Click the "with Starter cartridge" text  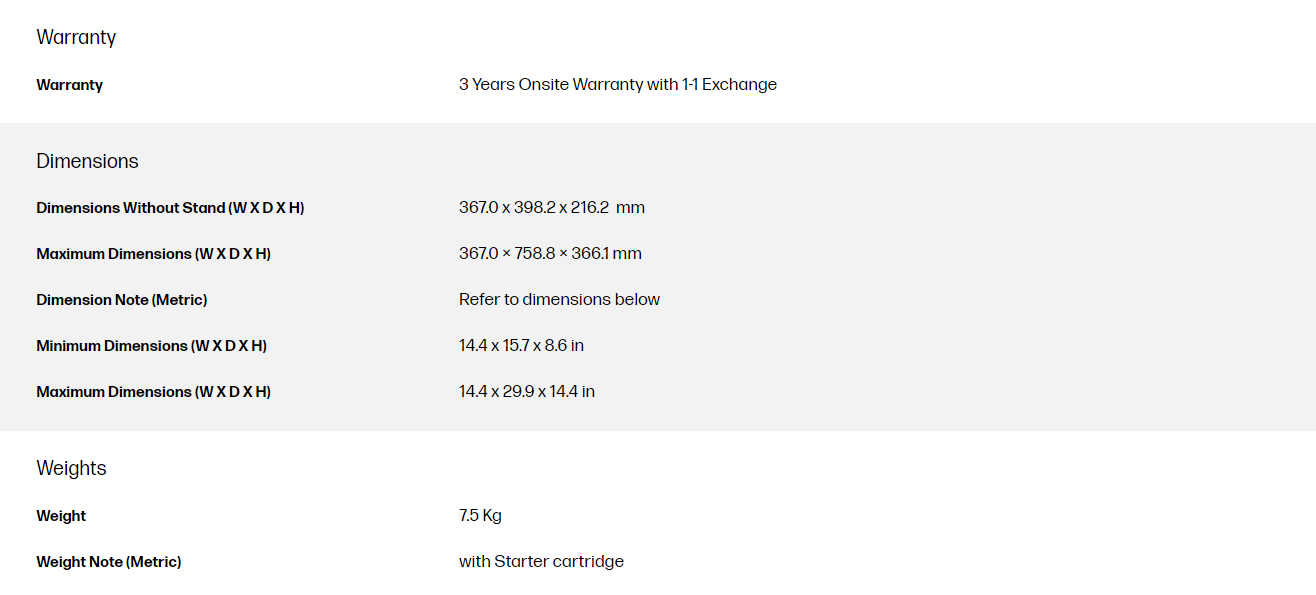[541, 562]
